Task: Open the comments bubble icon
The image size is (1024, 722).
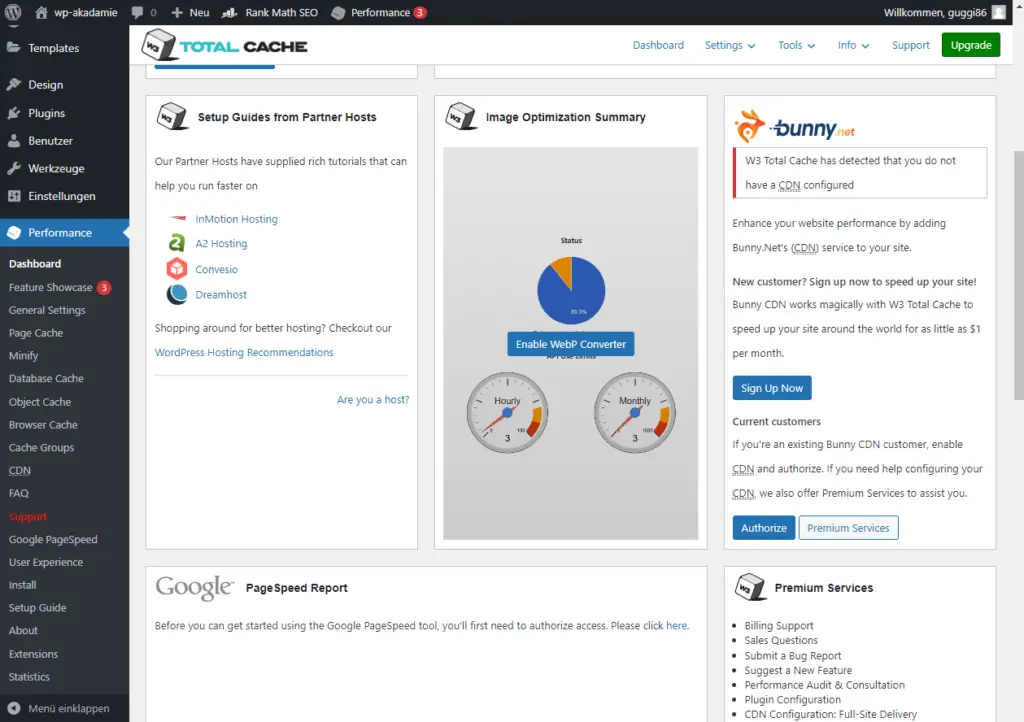Action: (x=137, y=12)
